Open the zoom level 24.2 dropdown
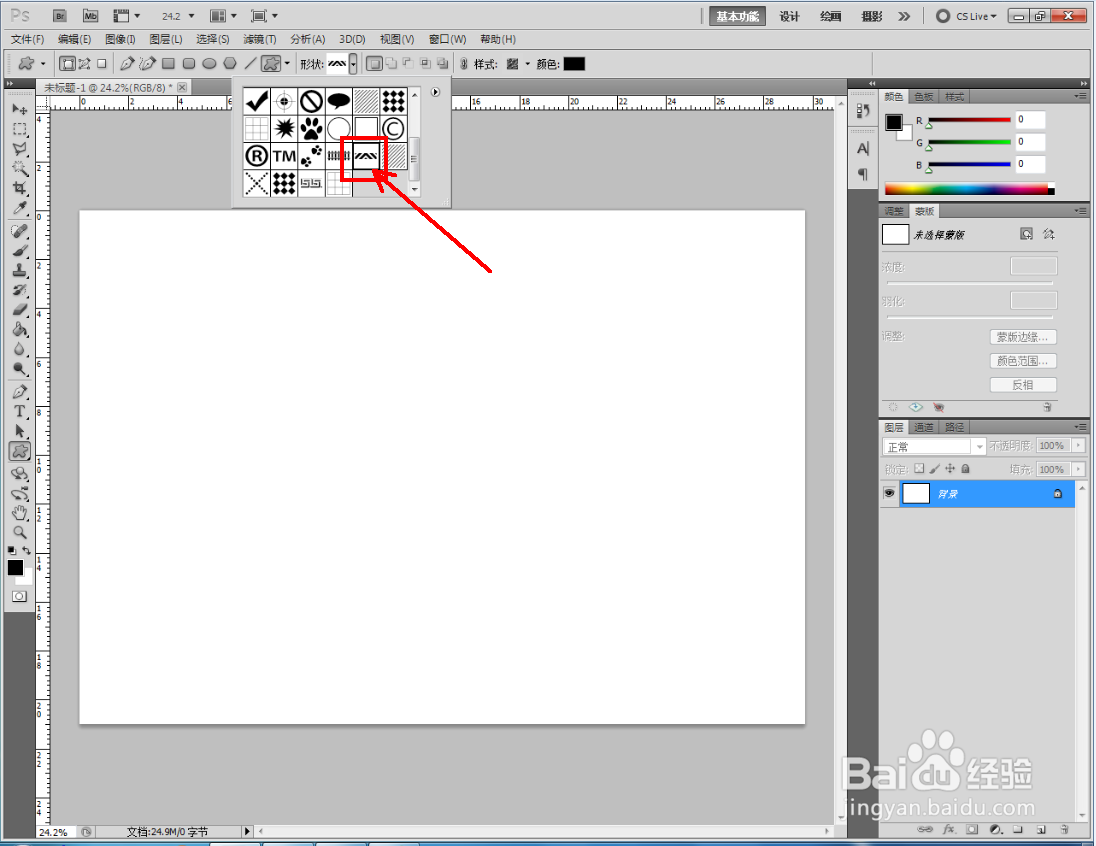This screenshot has height=846, width=1096. [191, 16]
